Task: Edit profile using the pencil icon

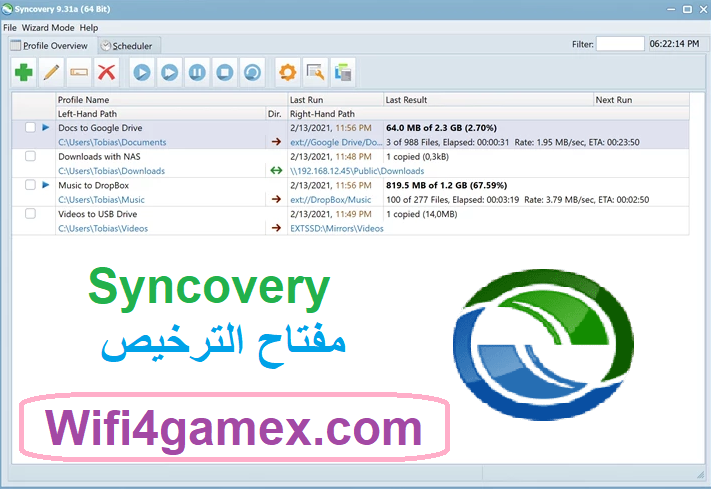Action: point(51,72)
